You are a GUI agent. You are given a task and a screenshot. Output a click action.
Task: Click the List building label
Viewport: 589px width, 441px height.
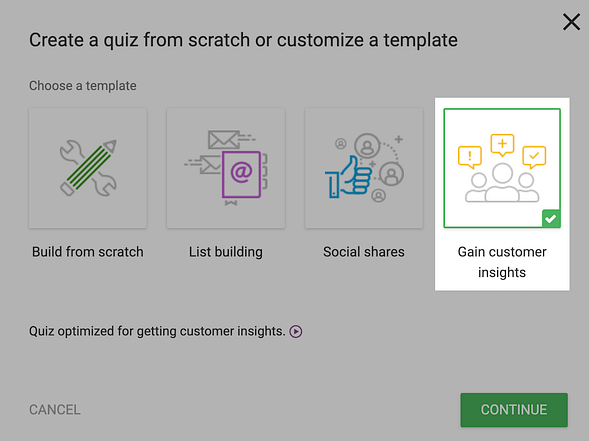click(x=226, y=252)
